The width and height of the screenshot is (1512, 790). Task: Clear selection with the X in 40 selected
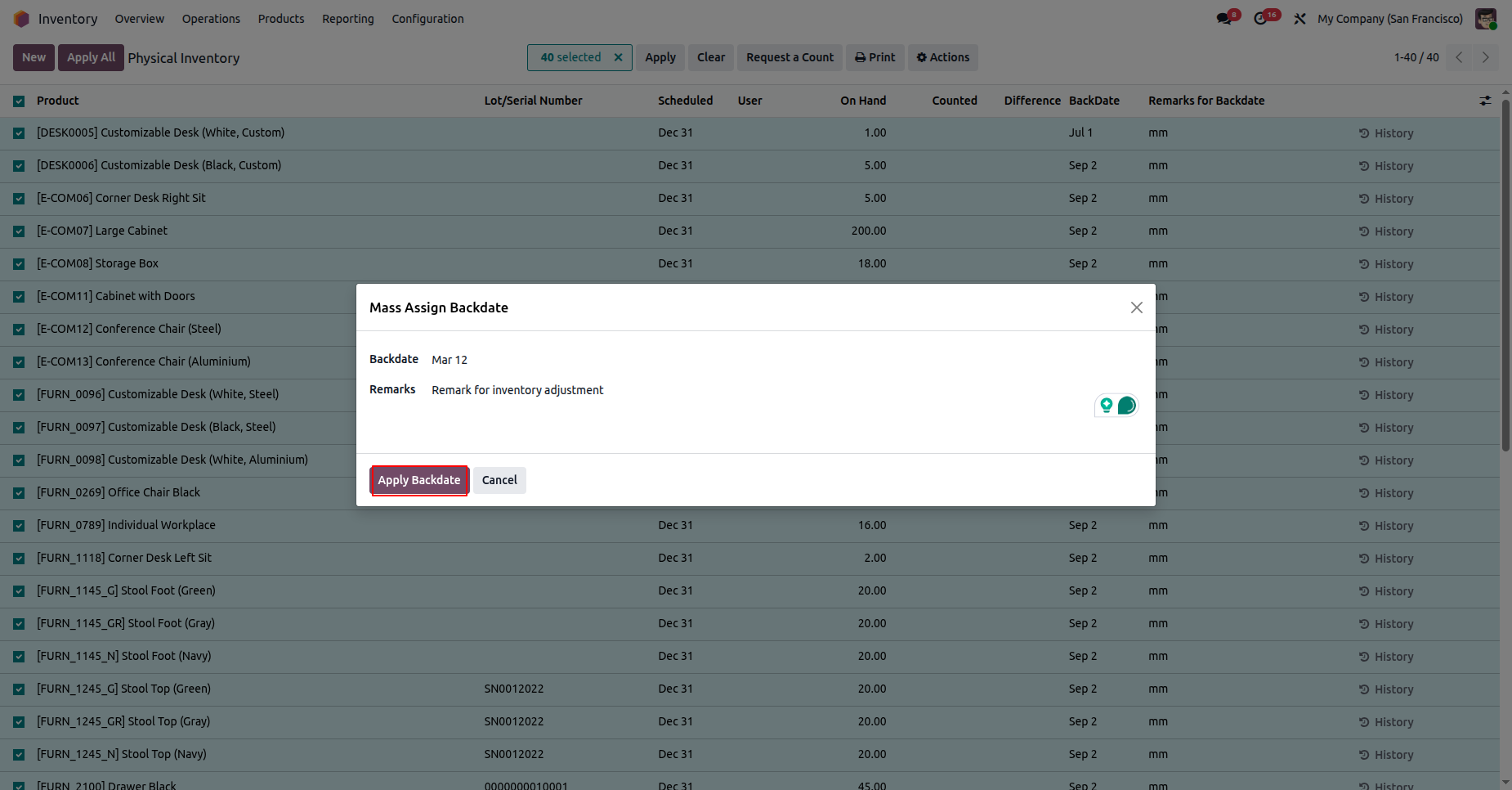point(619,57)
